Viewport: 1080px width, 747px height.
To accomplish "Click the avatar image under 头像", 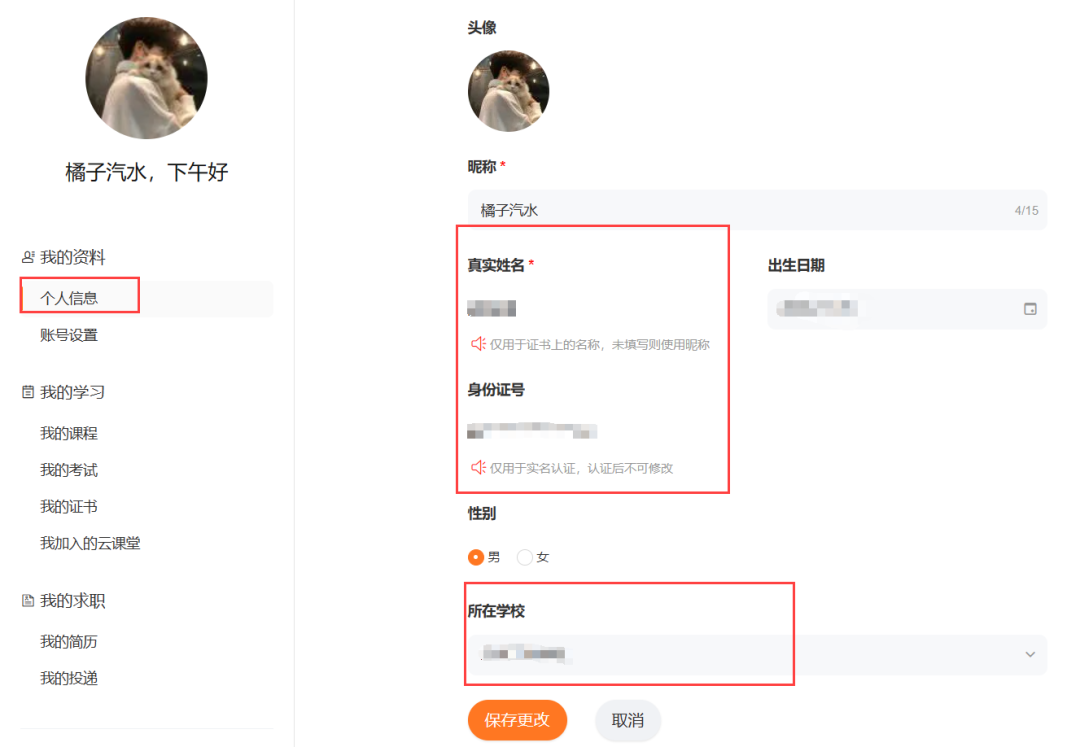I will click(x=508, y=90).
